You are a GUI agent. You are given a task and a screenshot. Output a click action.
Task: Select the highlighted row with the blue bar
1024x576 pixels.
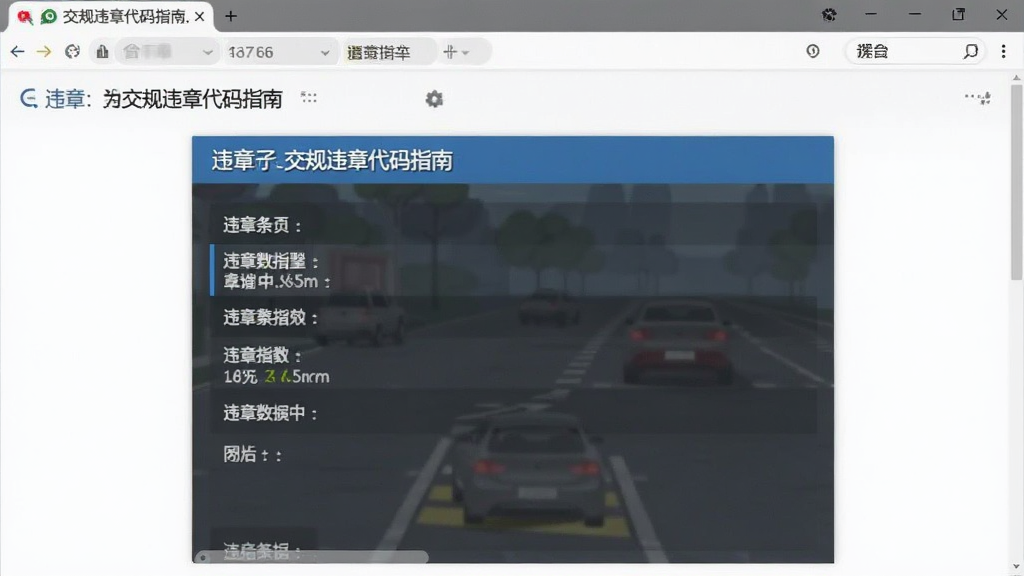point(513,270)
